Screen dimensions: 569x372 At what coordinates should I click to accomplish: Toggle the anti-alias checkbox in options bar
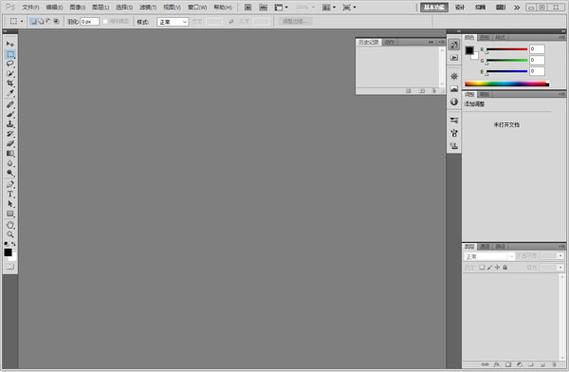[106, 21]
